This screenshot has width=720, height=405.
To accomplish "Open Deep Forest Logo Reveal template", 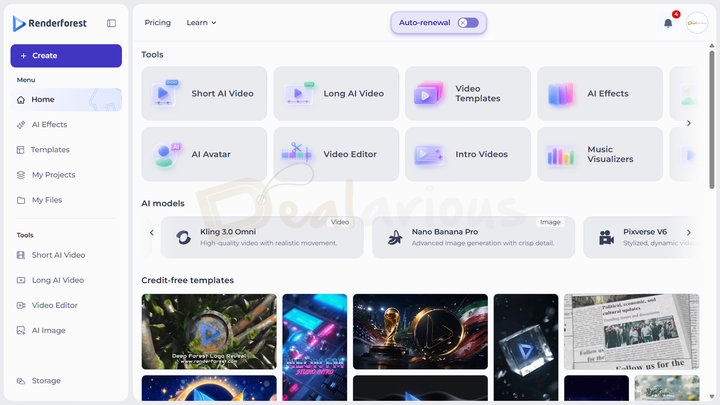I will 209,332.
